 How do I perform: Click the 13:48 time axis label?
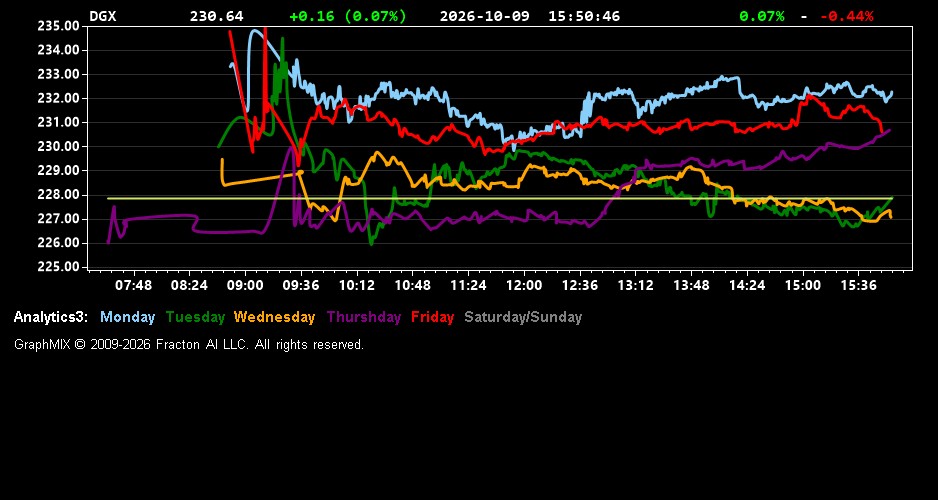(x=691, y=285)
